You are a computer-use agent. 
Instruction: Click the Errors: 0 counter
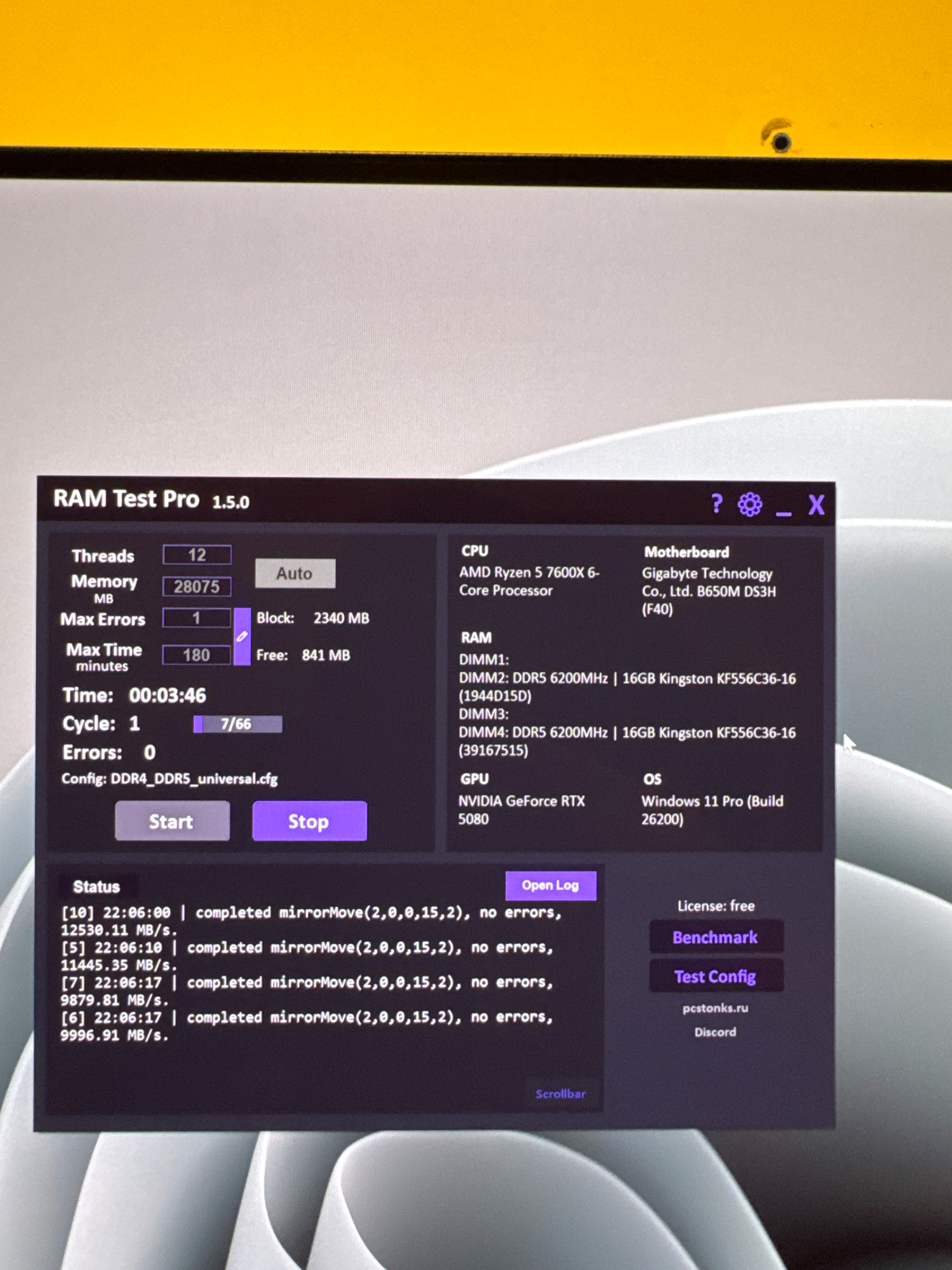pyautogui.click(x=109, y=753)
